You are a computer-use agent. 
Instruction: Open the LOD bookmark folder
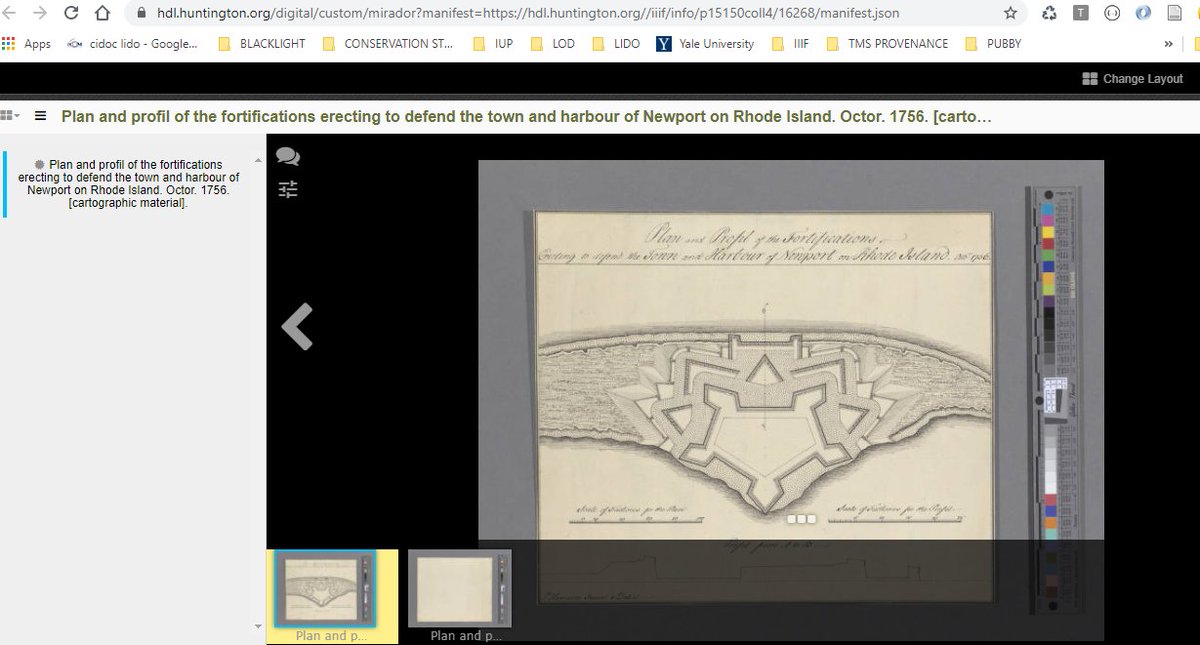[553, 44]
